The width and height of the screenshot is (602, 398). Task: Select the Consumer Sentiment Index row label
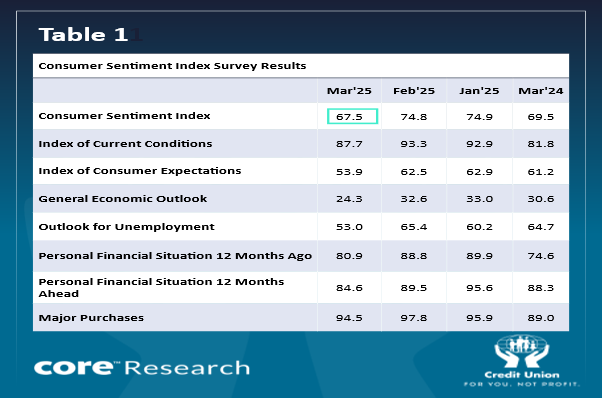pyautogui.click(x=124, y=116)
